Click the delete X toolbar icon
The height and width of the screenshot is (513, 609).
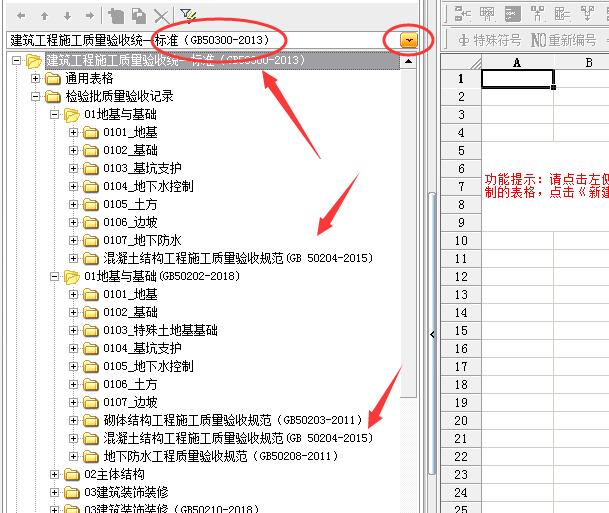point(161,16)
